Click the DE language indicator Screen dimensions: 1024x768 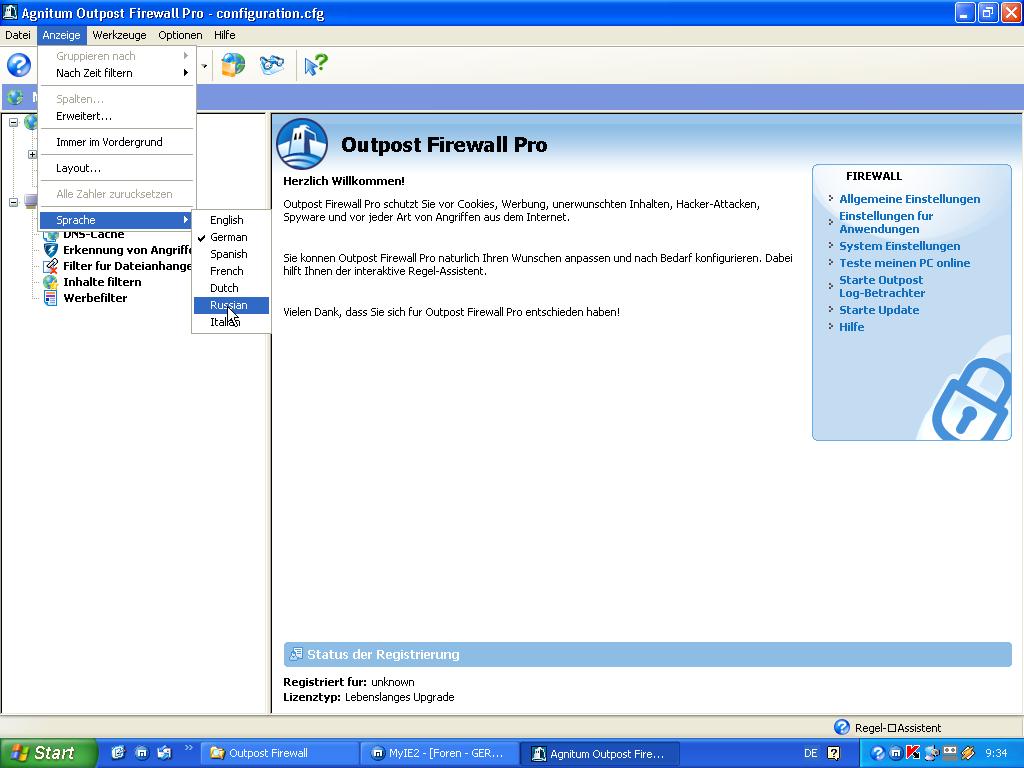tap(810, 753)
